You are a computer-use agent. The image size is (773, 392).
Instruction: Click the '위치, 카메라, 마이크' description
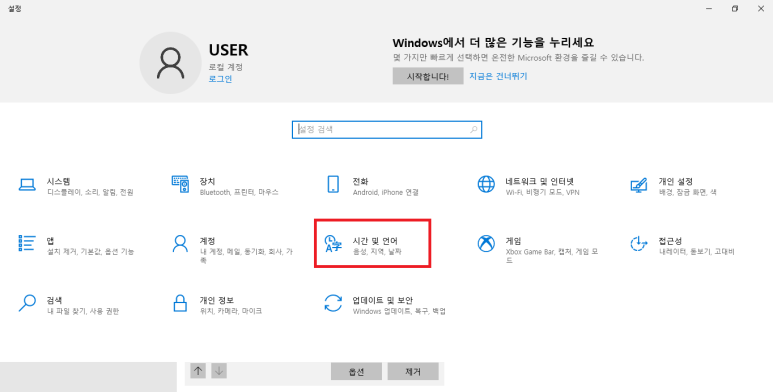231,311
